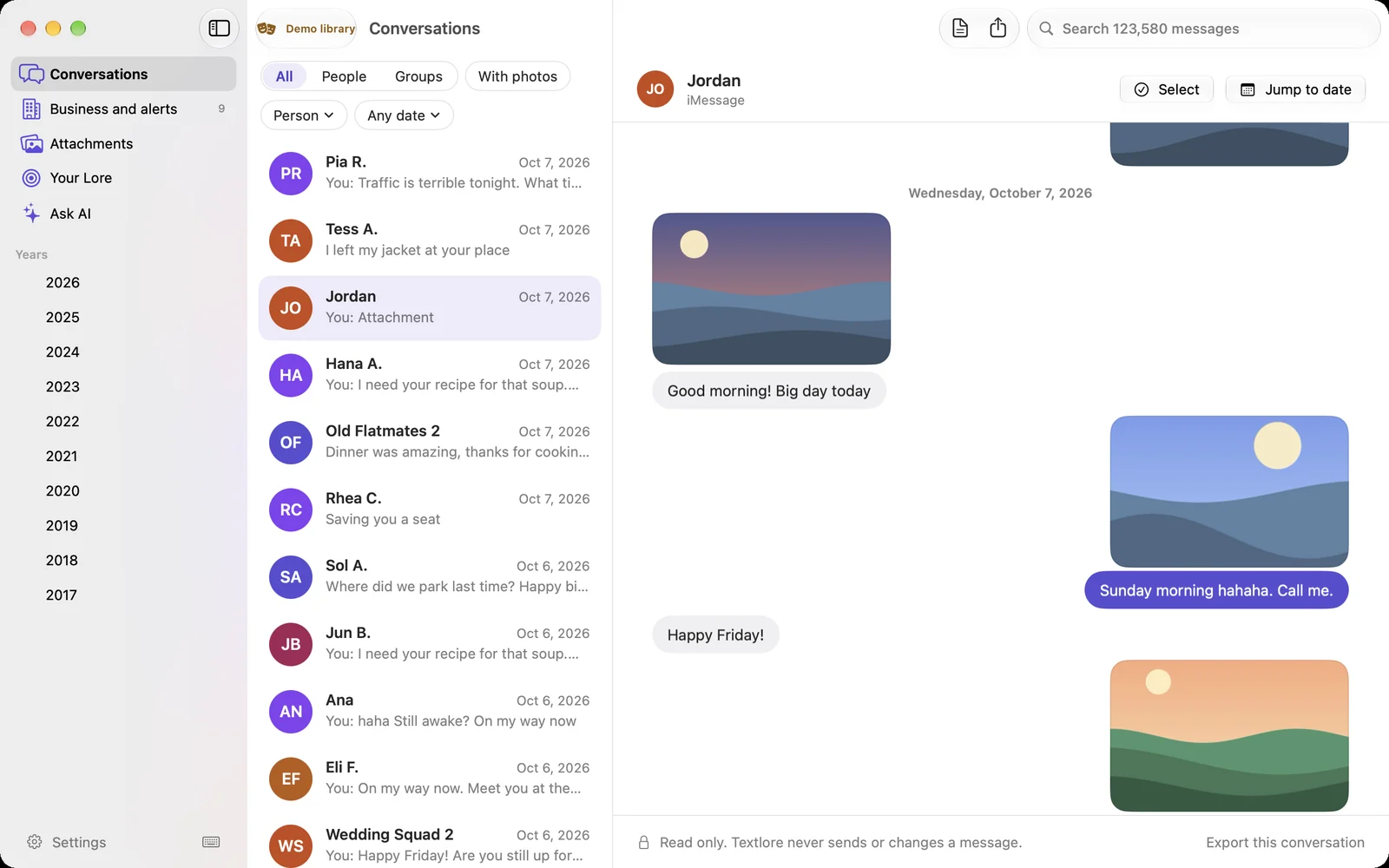Click the keyboard icon near Settings
The height and width of the screenshot is (868, 1389).
pyautogui.click(x=211, y=842)
